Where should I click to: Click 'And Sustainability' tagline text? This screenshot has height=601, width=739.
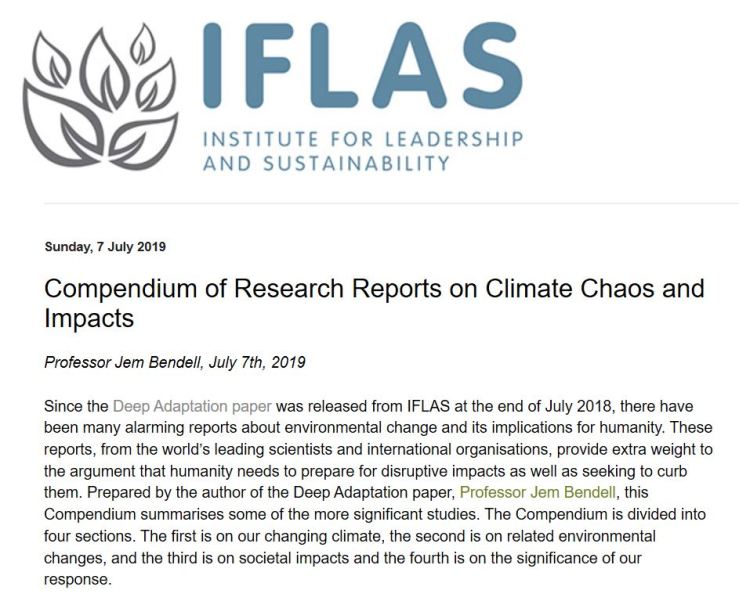pyautogui.click(x=326, y=162)
